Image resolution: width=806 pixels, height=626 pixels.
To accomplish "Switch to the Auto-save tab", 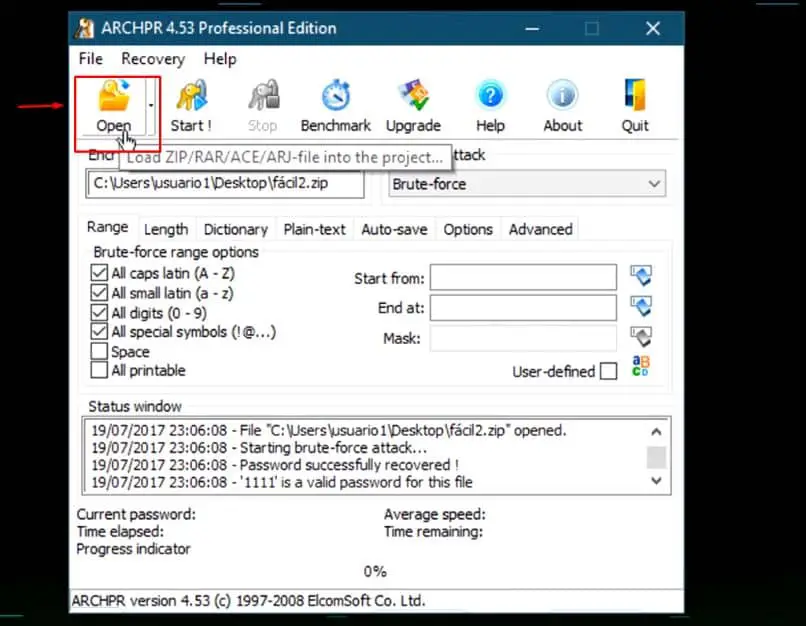I will tap(394, 229).
